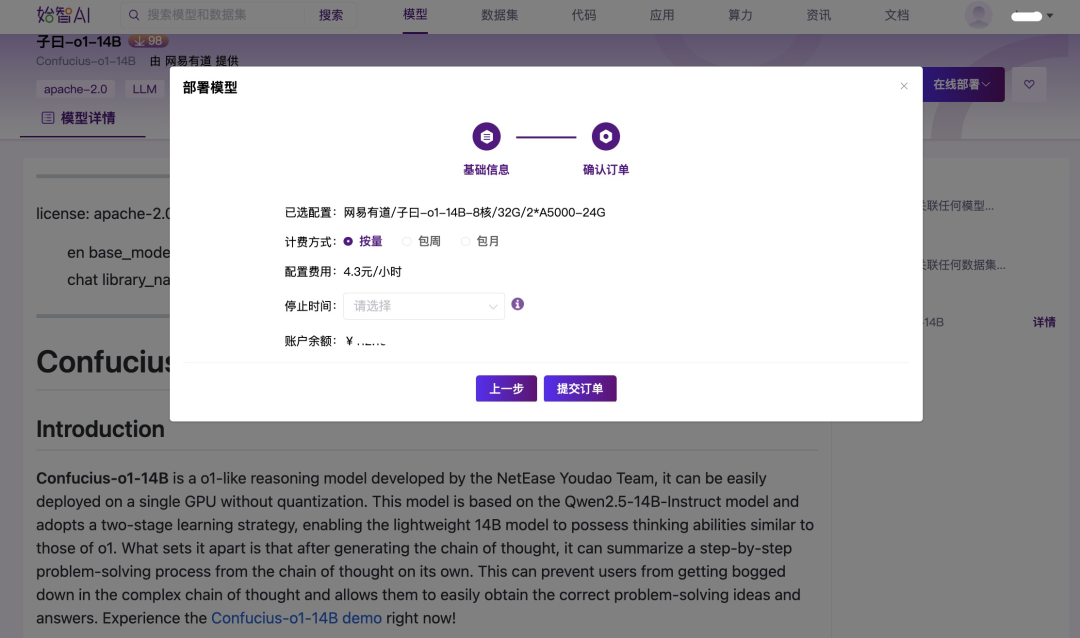The image size is (1080, 638).
Task: Click the 已选配置 value text
Action: point(475,212)
